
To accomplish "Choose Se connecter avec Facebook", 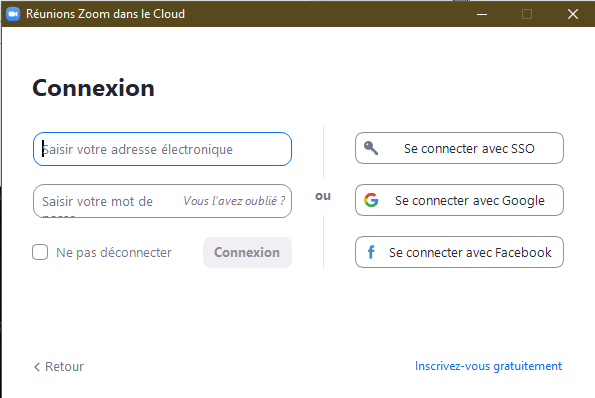I will (x=459, y=252).
